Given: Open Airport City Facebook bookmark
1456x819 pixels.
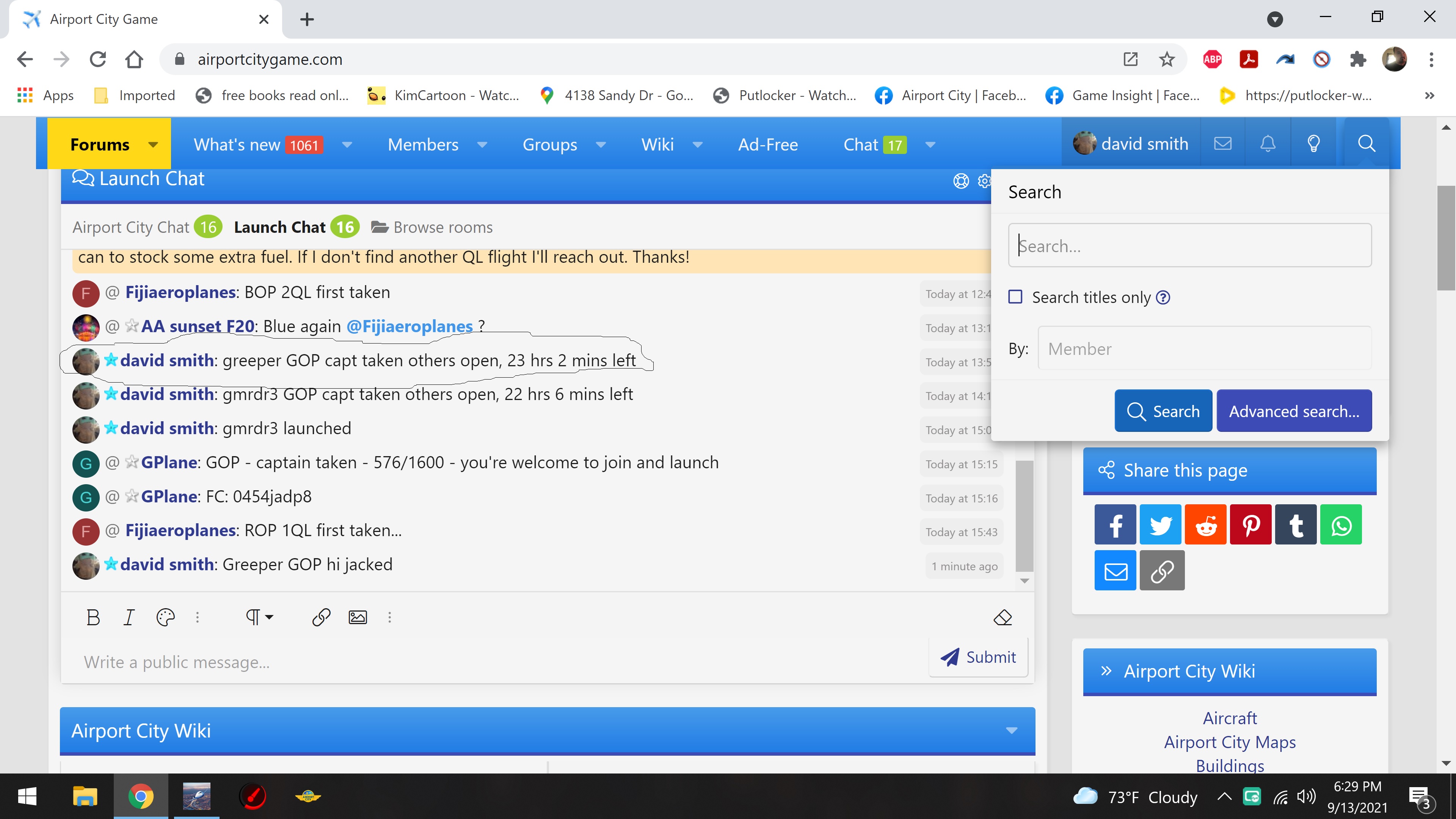Looking at the screenshot, I should tap(950, 96).
